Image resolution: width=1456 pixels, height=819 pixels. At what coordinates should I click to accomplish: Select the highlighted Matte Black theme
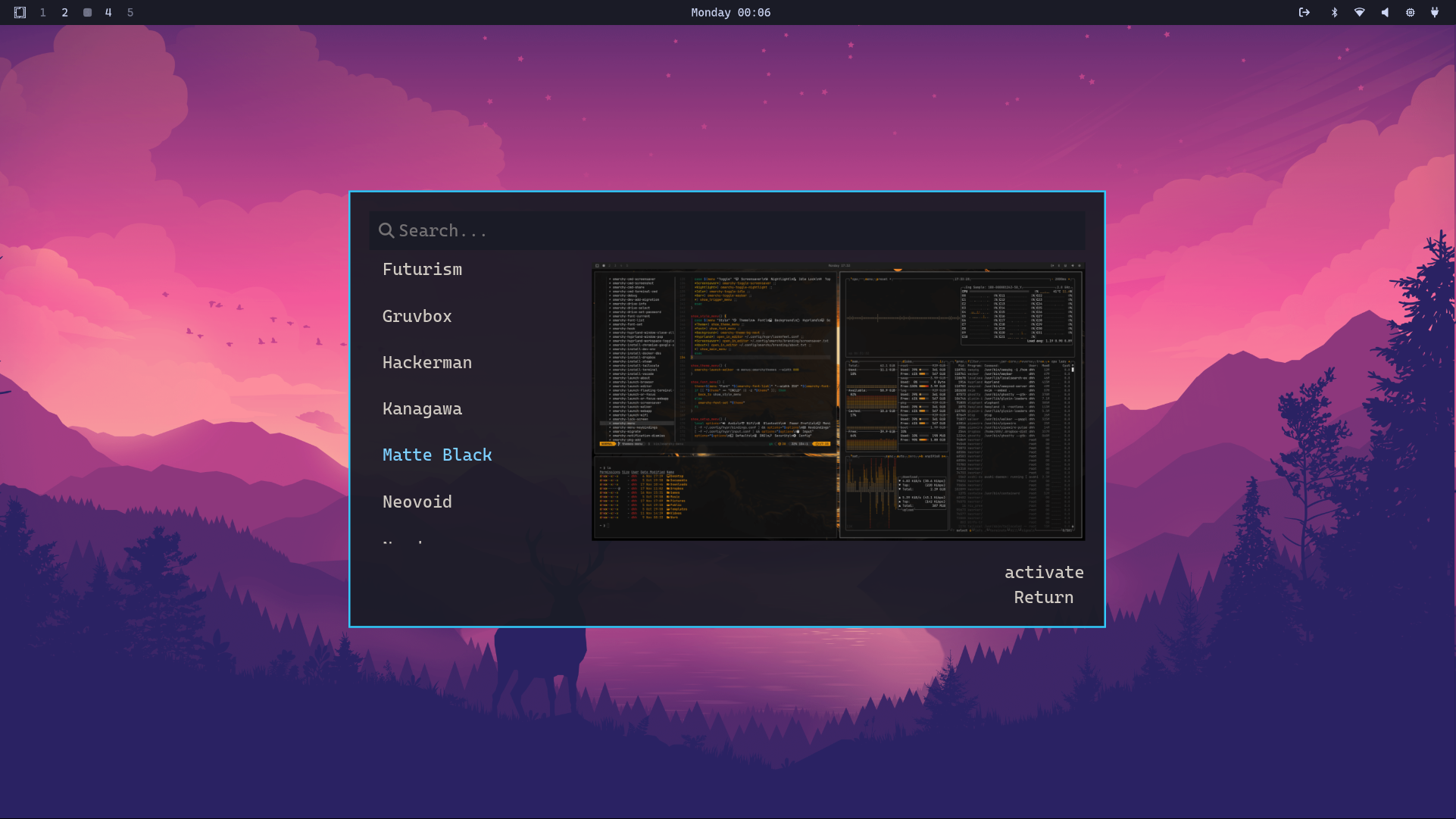click(437, 455)
